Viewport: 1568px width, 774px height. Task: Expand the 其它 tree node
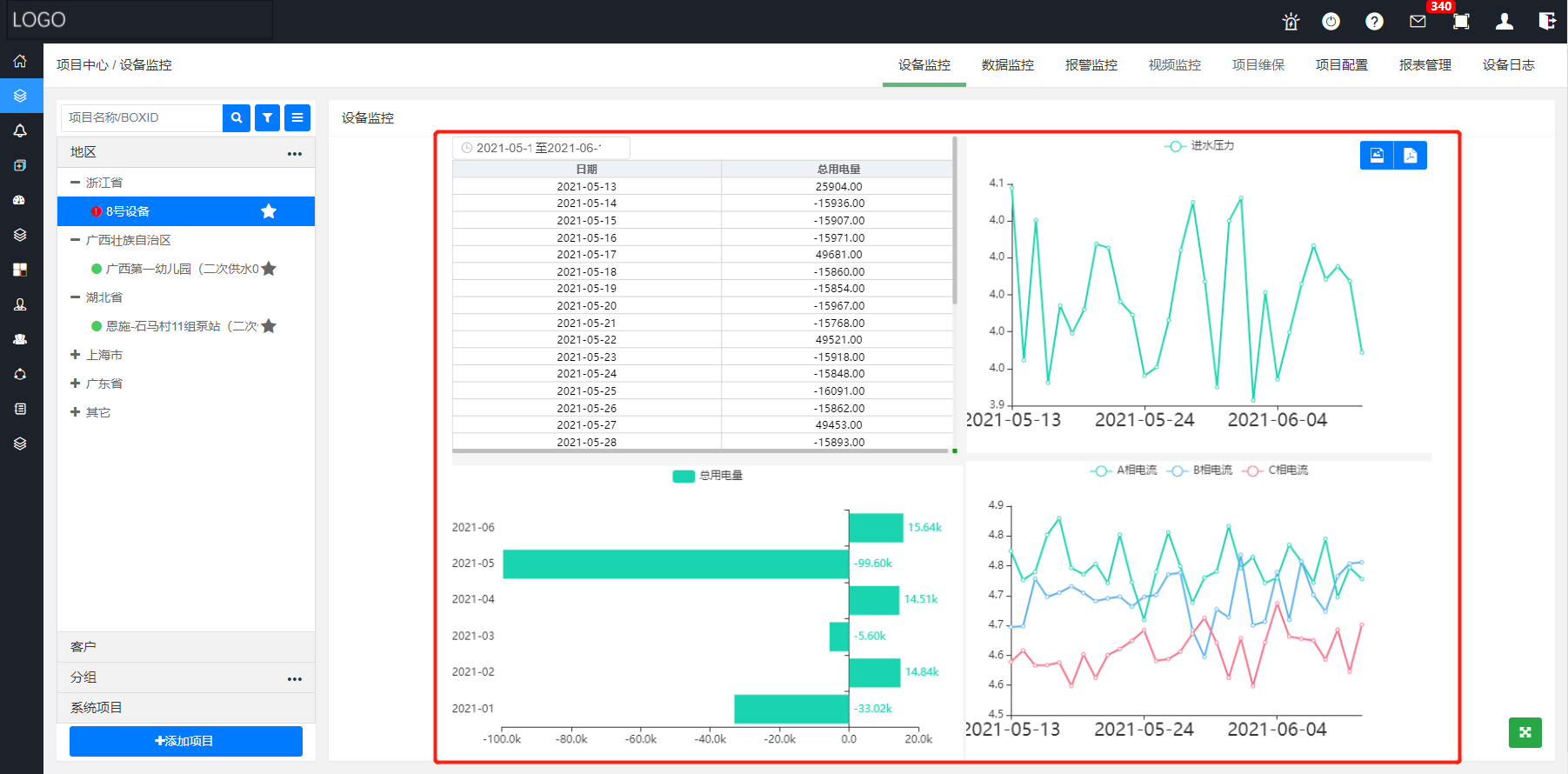coord(75,412)
